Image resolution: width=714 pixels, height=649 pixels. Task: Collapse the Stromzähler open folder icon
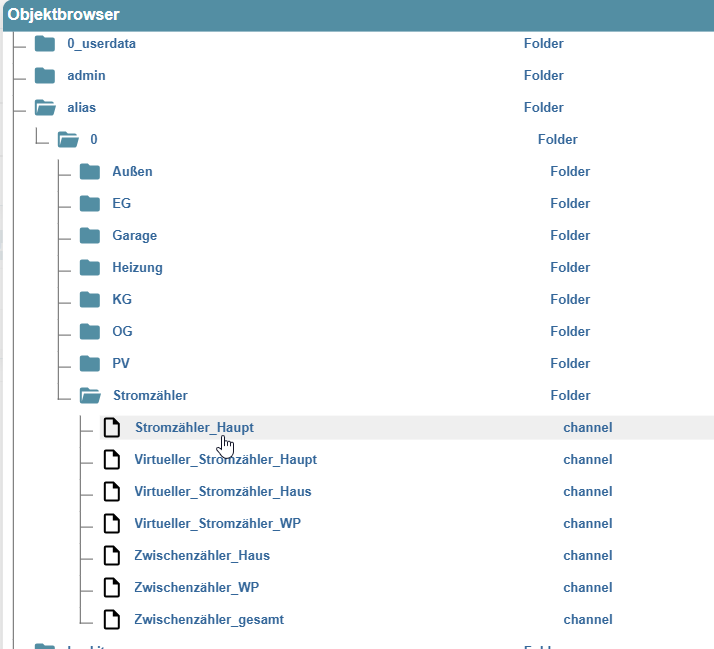click(91, 396)
